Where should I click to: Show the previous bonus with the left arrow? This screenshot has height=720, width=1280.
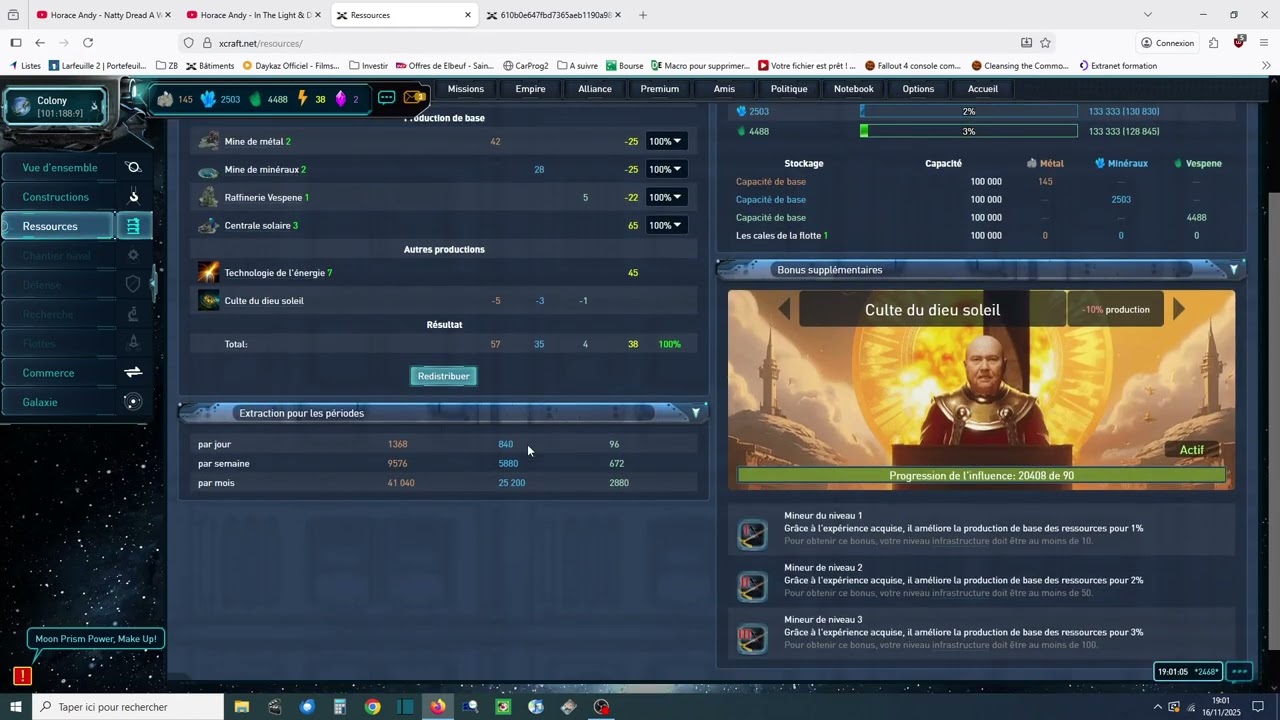[x=784, y=309]
